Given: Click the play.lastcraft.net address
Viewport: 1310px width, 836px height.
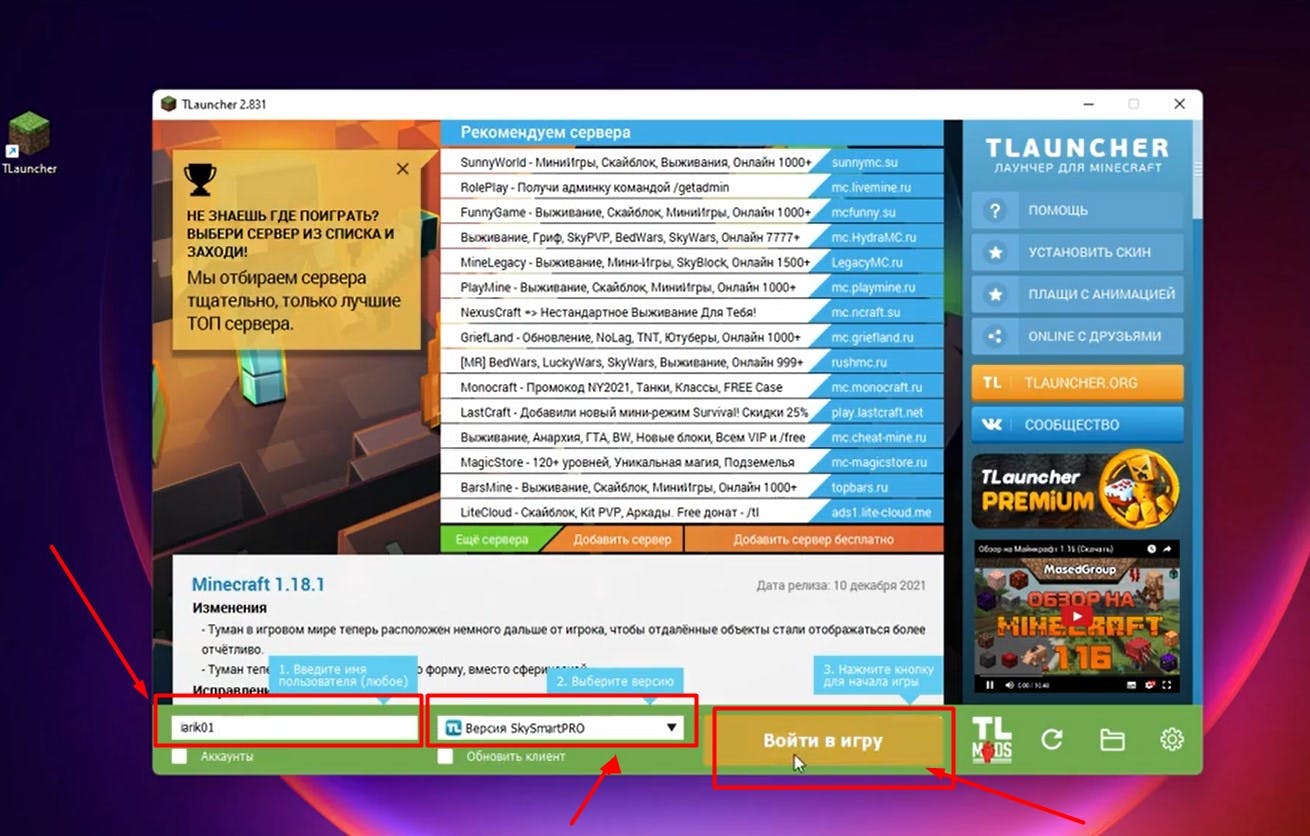Looking at the screenshot, I should 877,412.
